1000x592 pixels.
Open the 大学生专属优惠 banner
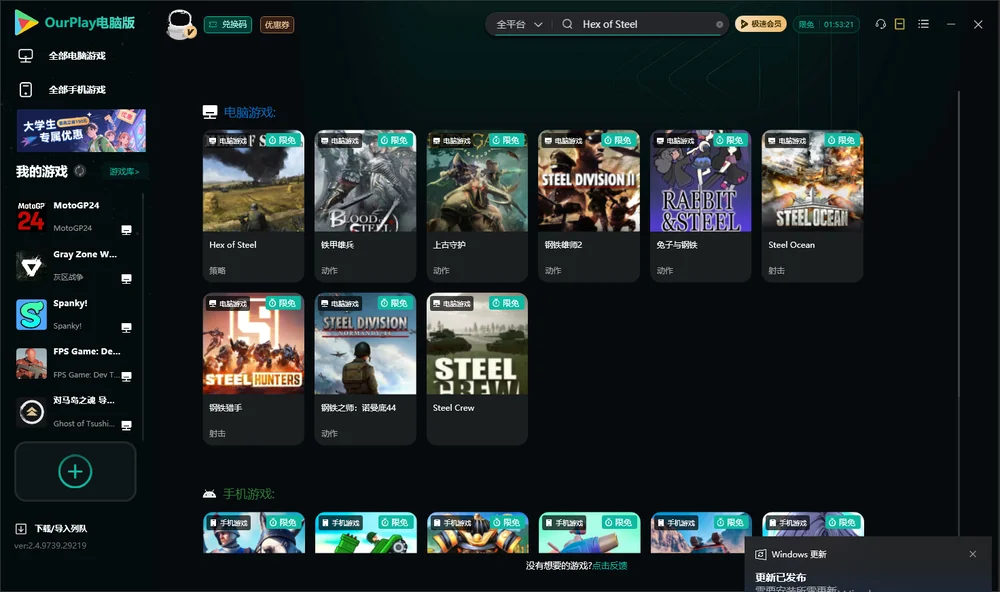(82, 131)
